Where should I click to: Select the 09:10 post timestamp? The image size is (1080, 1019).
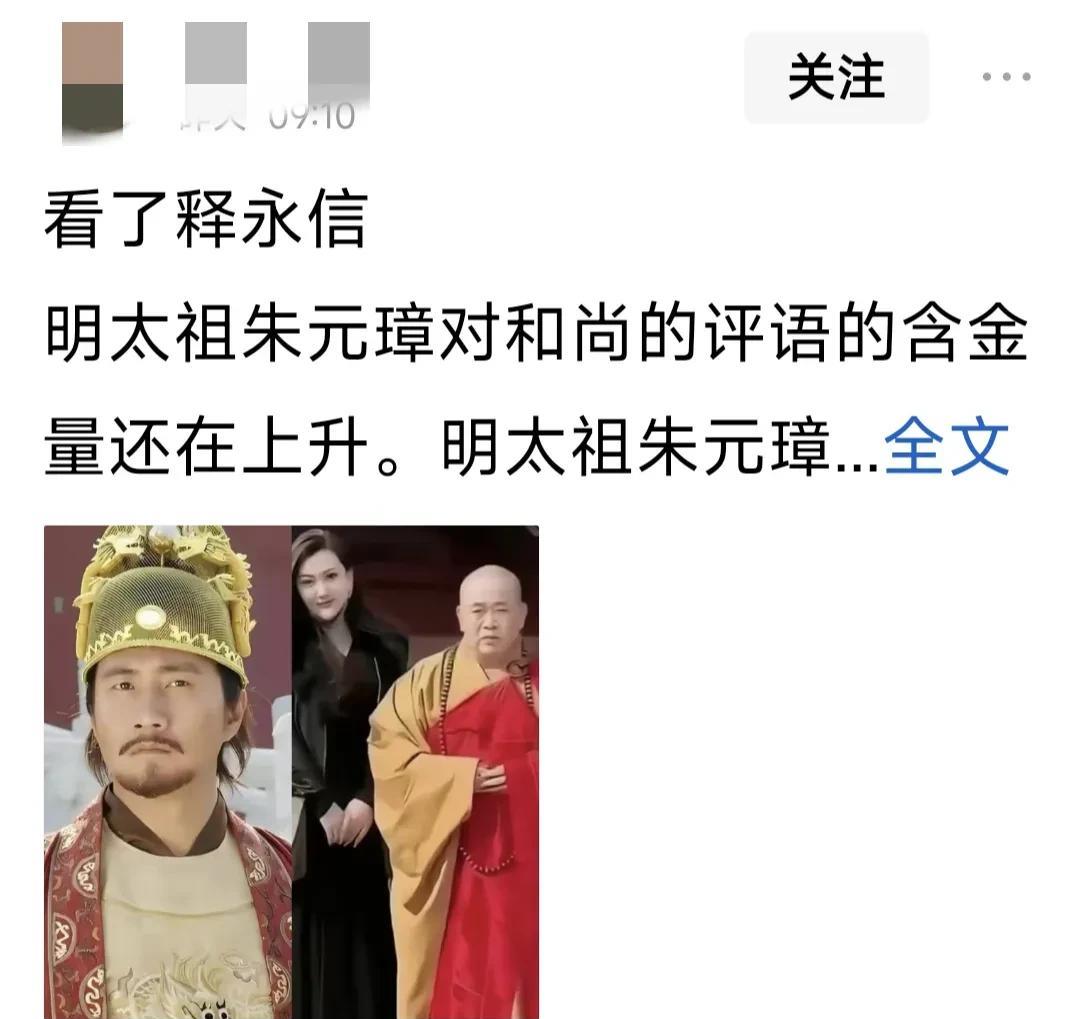point(312,115)
